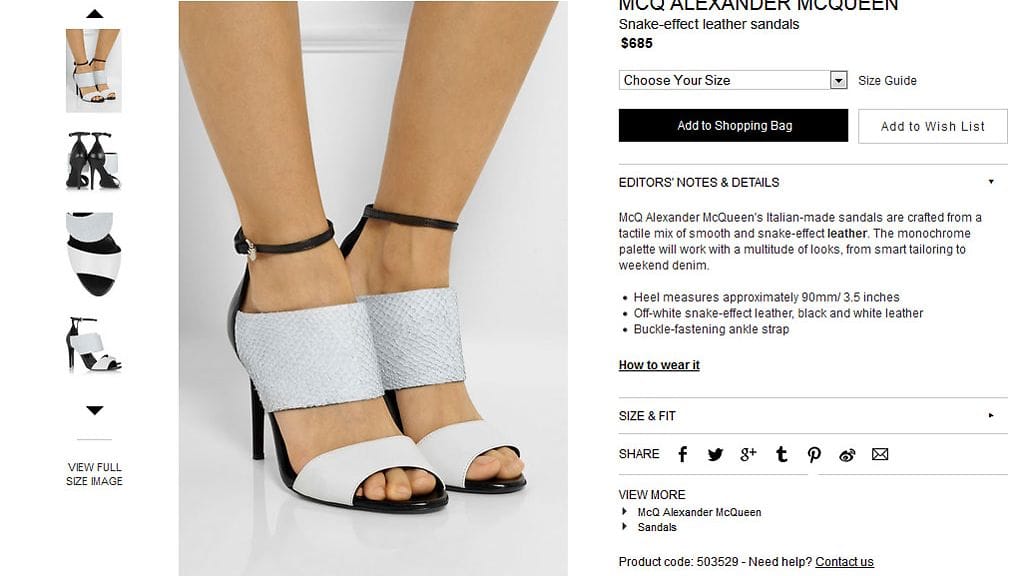The image size is (1024, 576).
Task: View full size image
Action: tap(94, 474)
